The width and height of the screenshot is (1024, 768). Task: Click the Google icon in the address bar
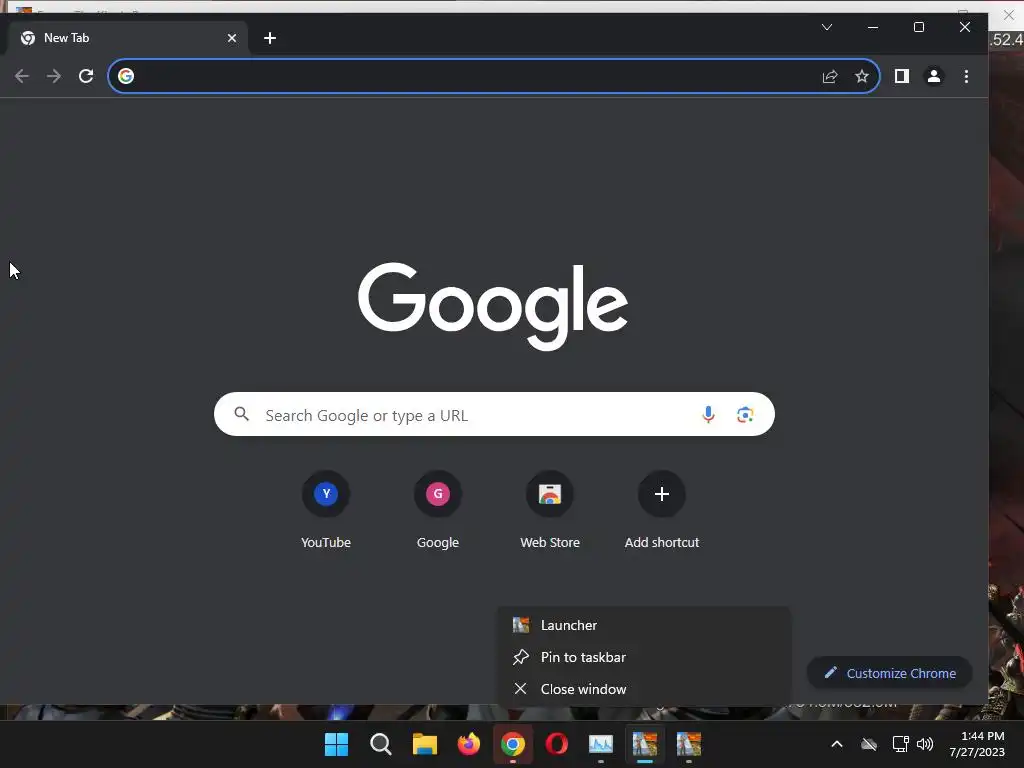click(x=126, y=76)
